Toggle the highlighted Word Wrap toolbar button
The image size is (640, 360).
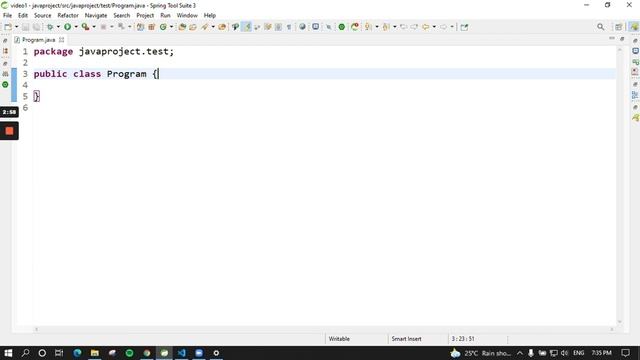[x=247, y=27]
